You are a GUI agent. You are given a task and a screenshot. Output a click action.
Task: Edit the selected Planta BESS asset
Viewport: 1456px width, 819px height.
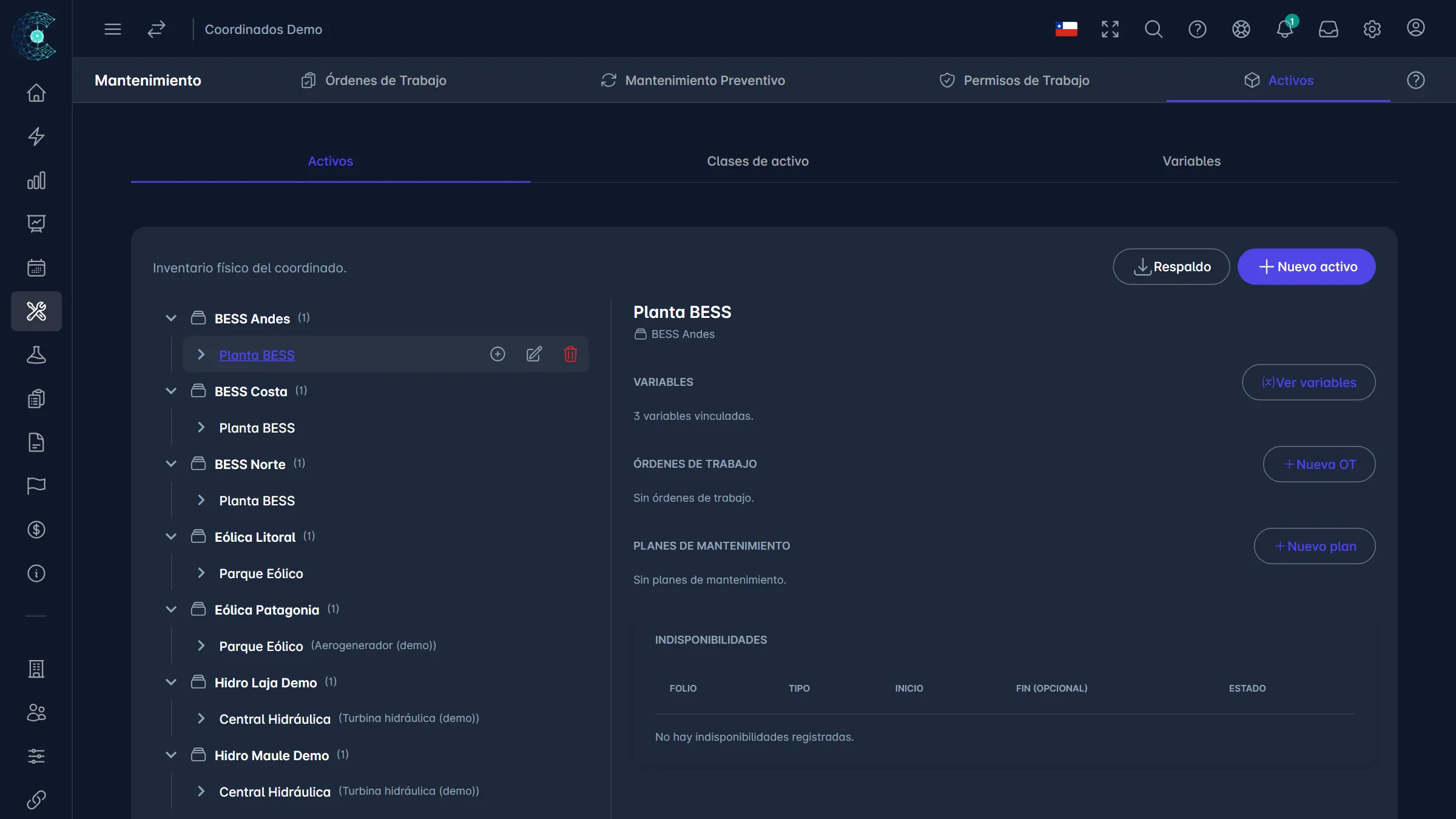[534, 354]
